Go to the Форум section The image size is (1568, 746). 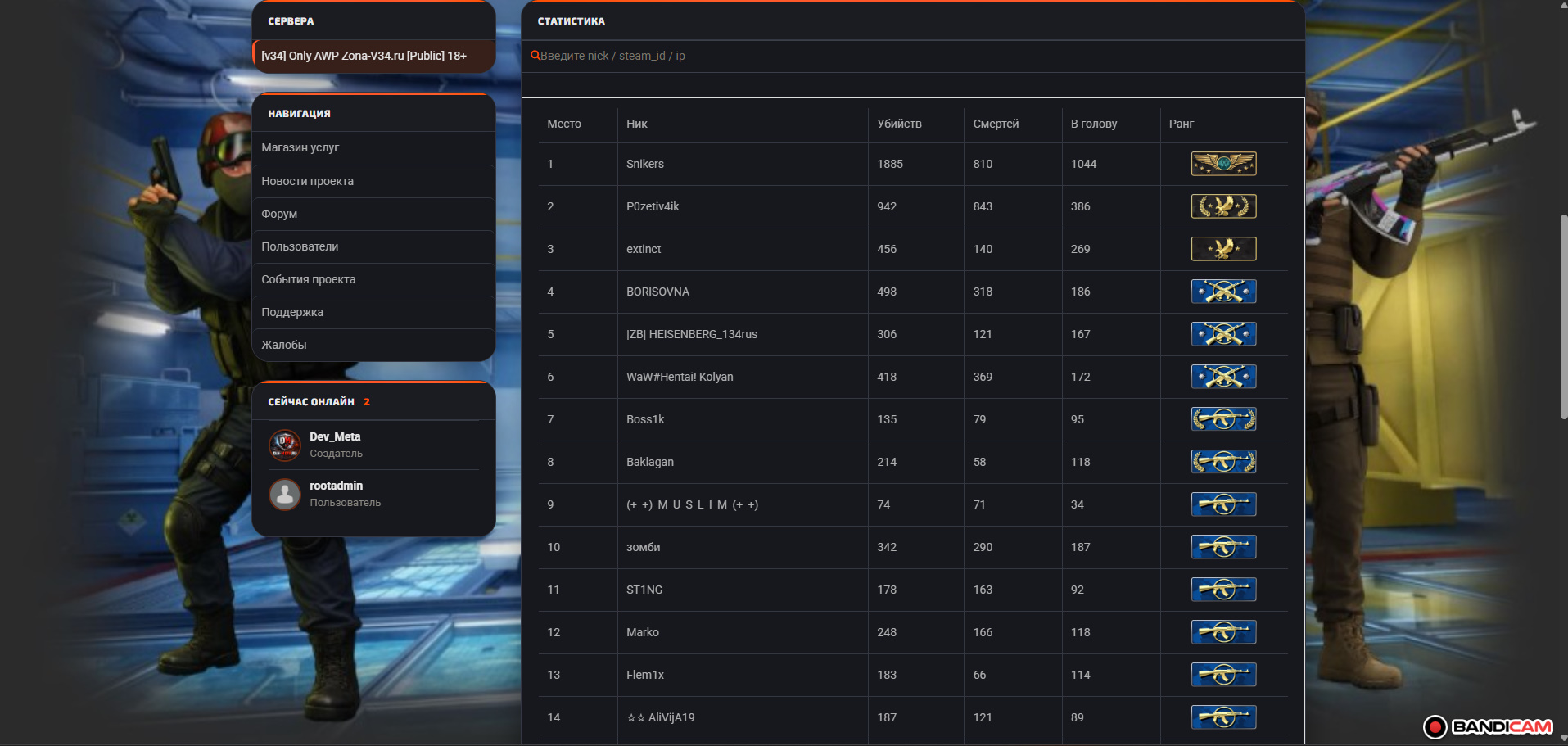(x=279, y=214)
